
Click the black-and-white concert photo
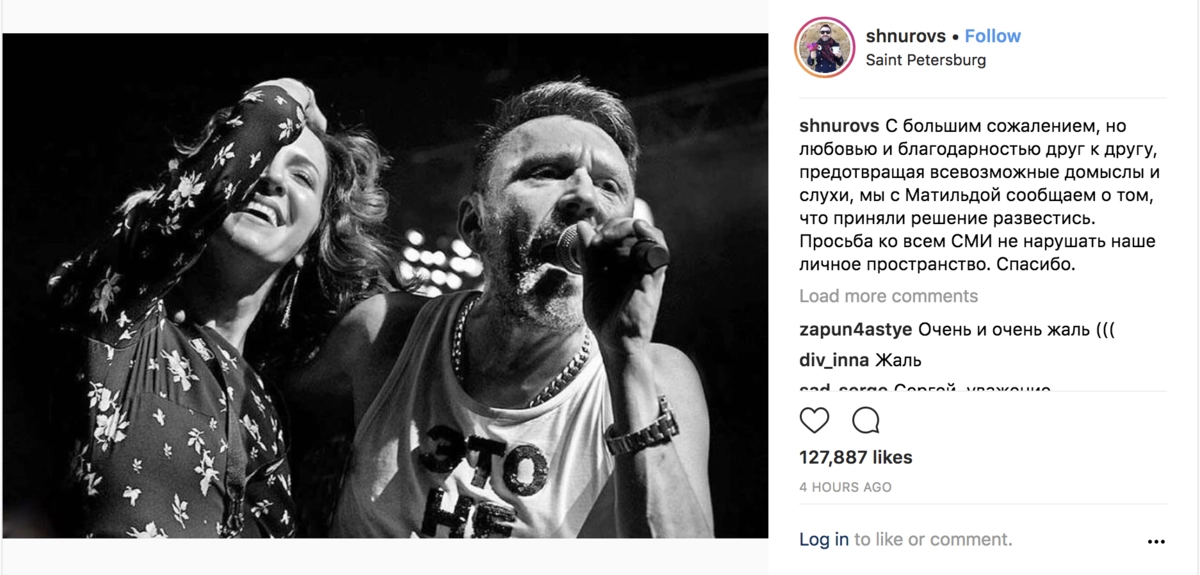(x=385, y=286)
